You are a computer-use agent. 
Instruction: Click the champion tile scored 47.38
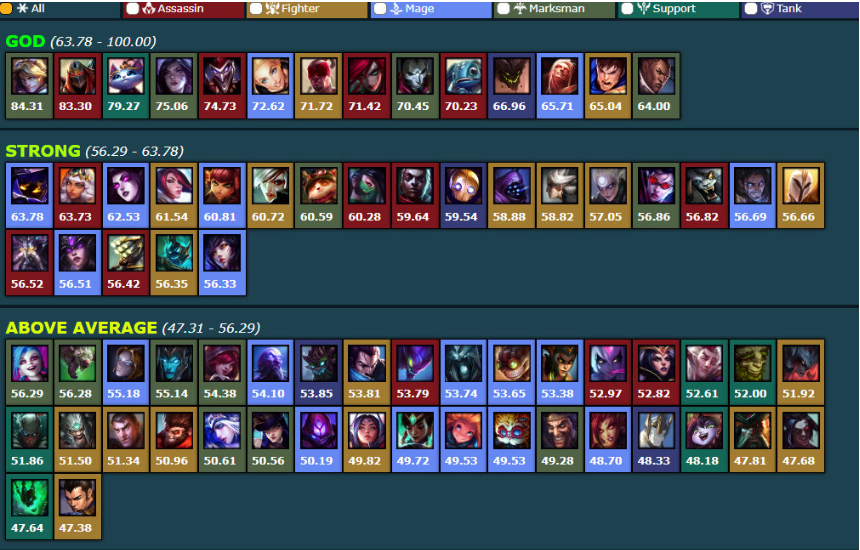(x=77, y=507)
